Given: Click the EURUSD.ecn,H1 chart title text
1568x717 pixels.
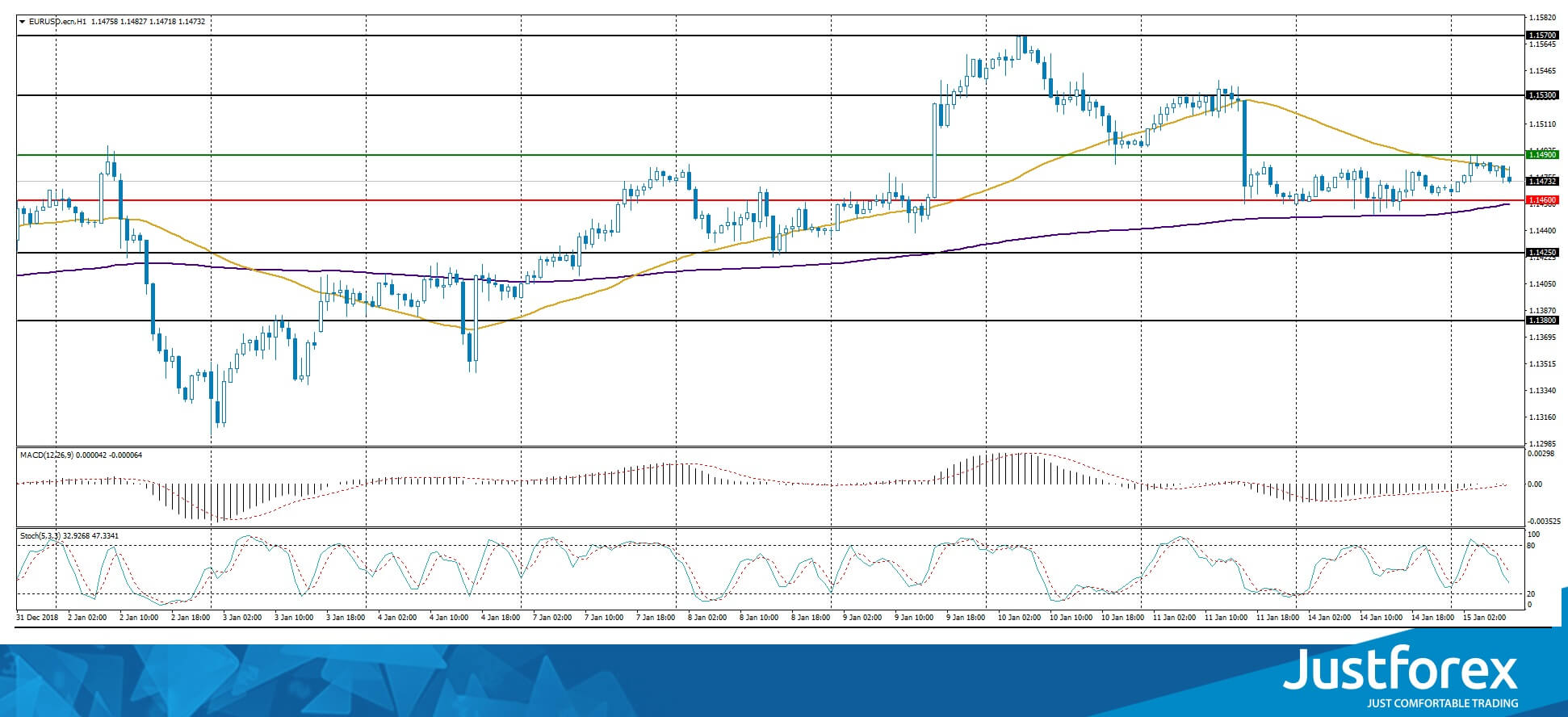Looking at the screenshot, I should coord(58,22).
